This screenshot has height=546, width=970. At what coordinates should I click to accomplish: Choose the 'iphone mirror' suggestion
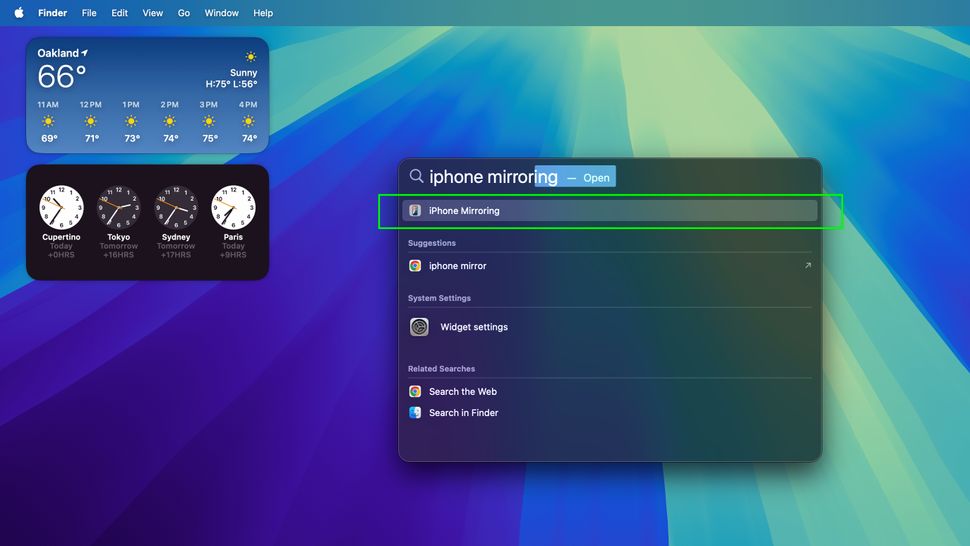(x=609, y=266)
